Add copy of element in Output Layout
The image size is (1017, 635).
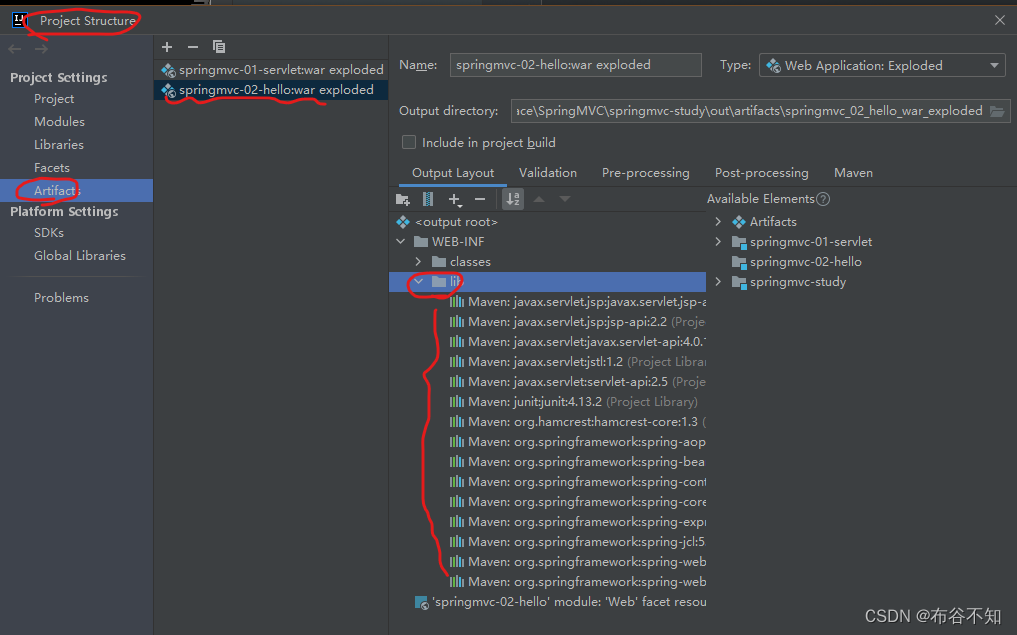pos(455,199)
